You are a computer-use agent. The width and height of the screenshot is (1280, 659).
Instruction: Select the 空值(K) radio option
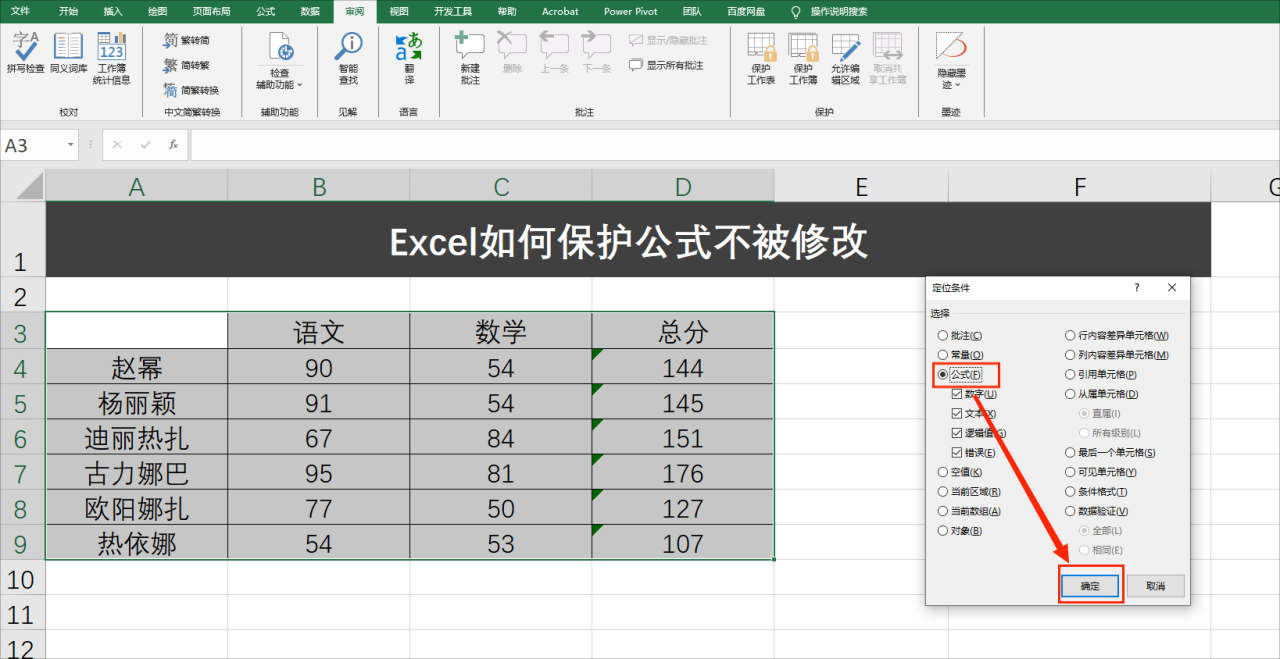tap(960, 472)
